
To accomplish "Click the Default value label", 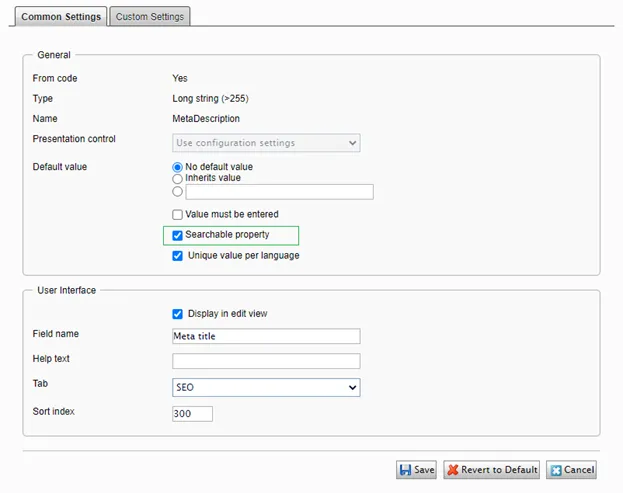I will point(60,167).
